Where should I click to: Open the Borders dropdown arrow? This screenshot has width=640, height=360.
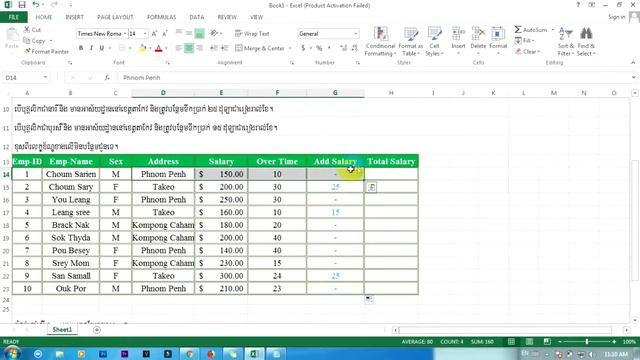click(130, 48)
